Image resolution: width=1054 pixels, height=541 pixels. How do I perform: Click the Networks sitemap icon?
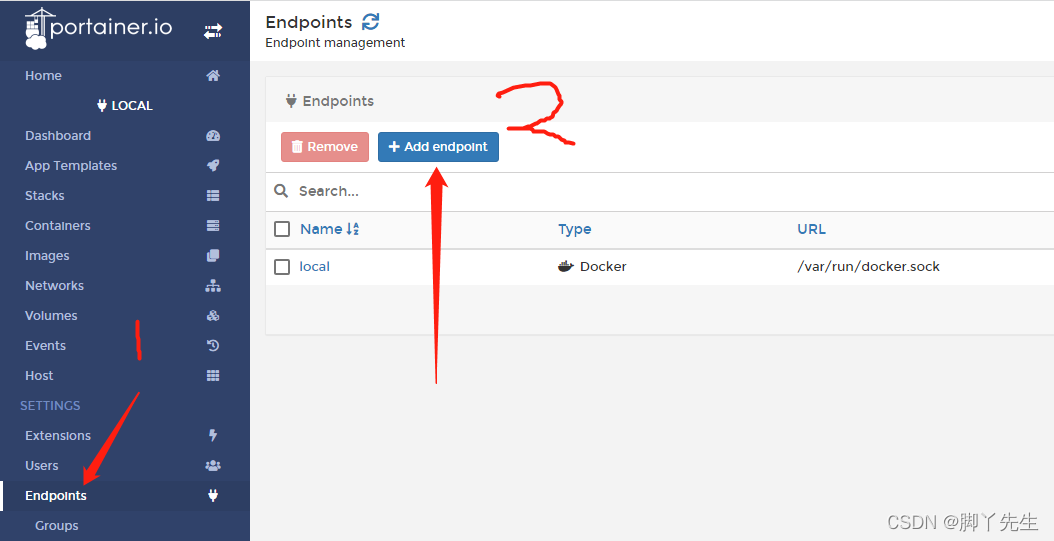coord(213,286)
